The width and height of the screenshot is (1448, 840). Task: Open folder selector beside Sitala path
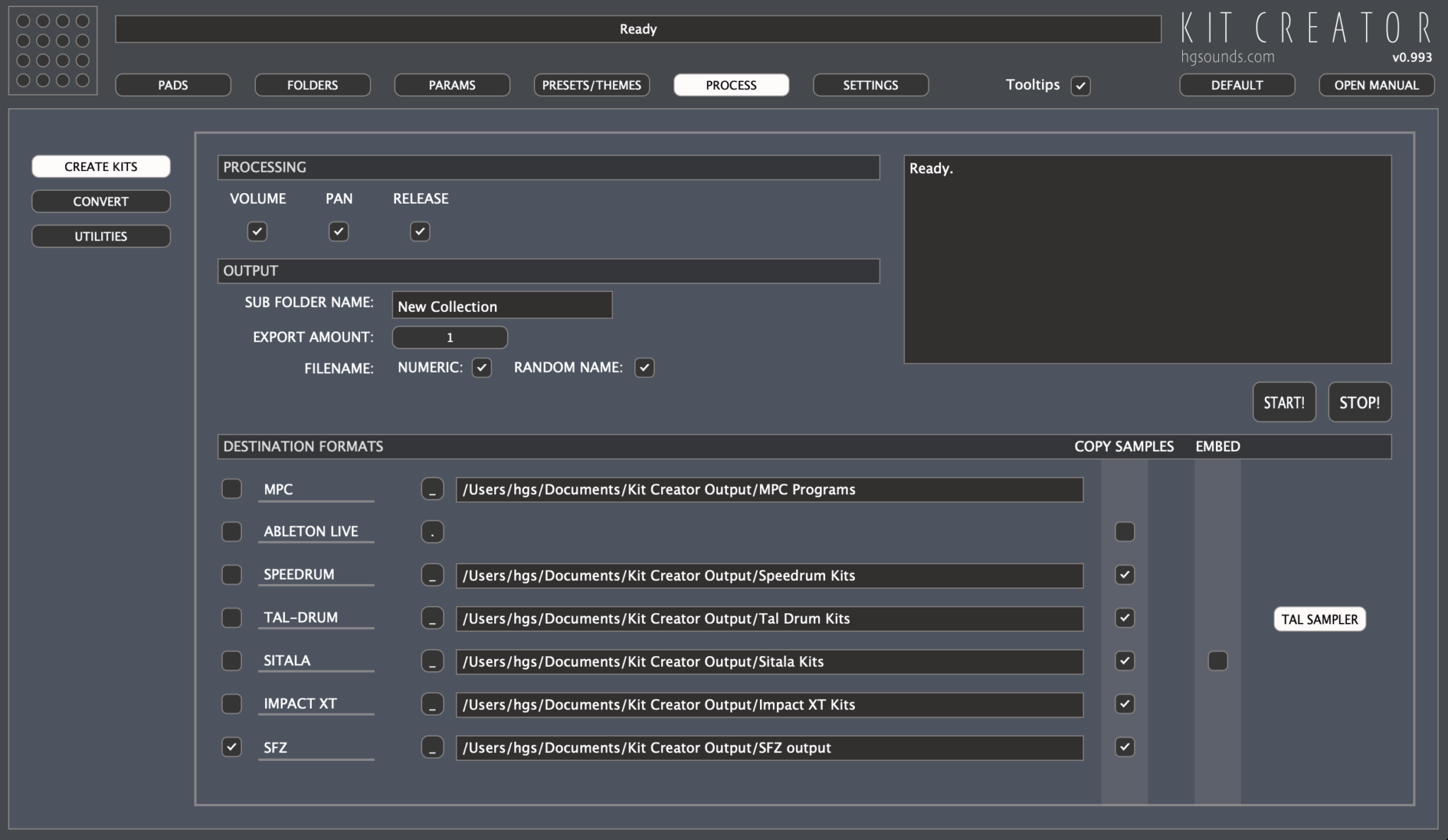point(432,661)
